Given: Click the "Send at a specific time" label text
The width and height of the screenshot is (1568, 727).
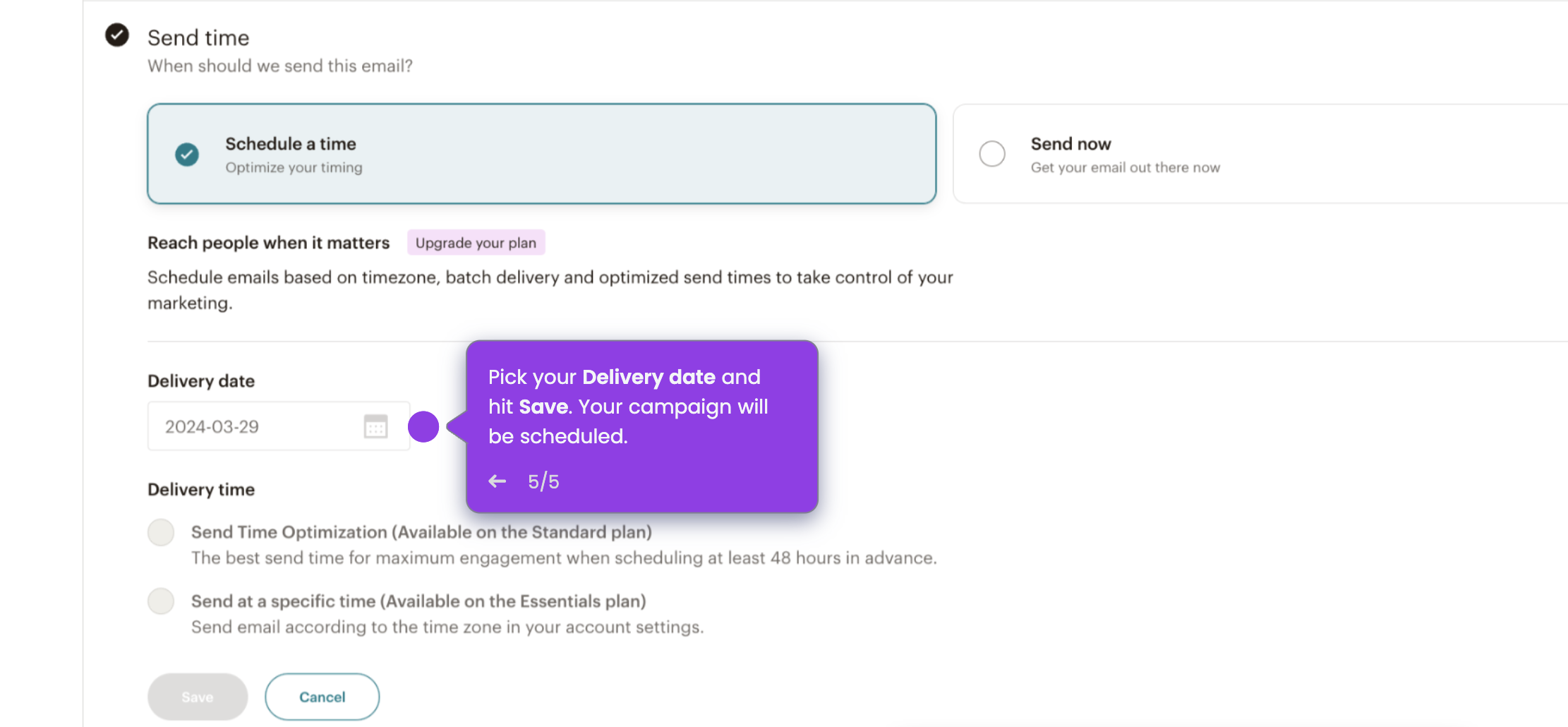Looking at the screenshot, I should 418,601.
